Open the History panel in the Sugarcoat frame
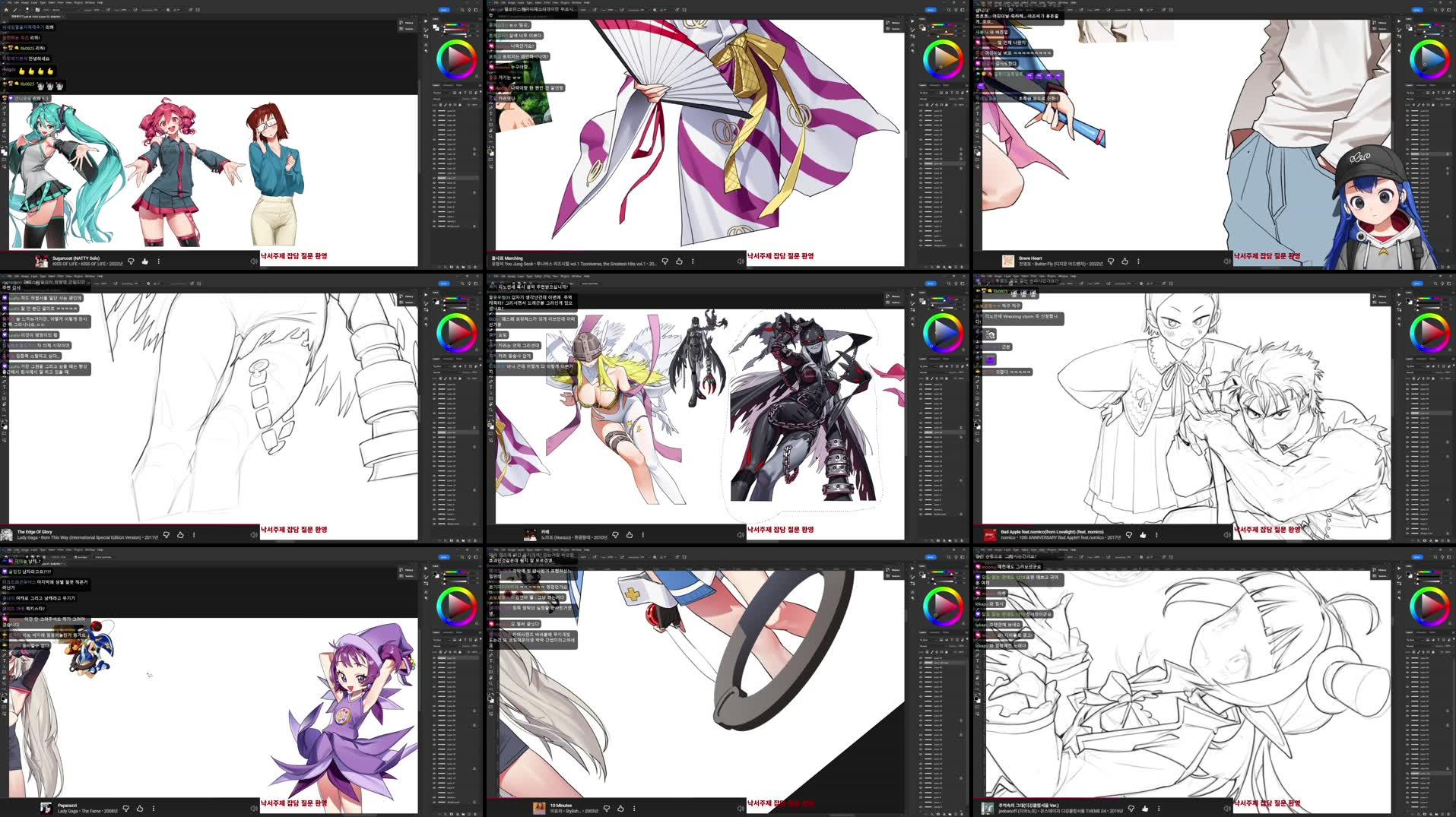The width and height of the screenshot is (1456, 817). pyautogui.click(x=406, y=23)
